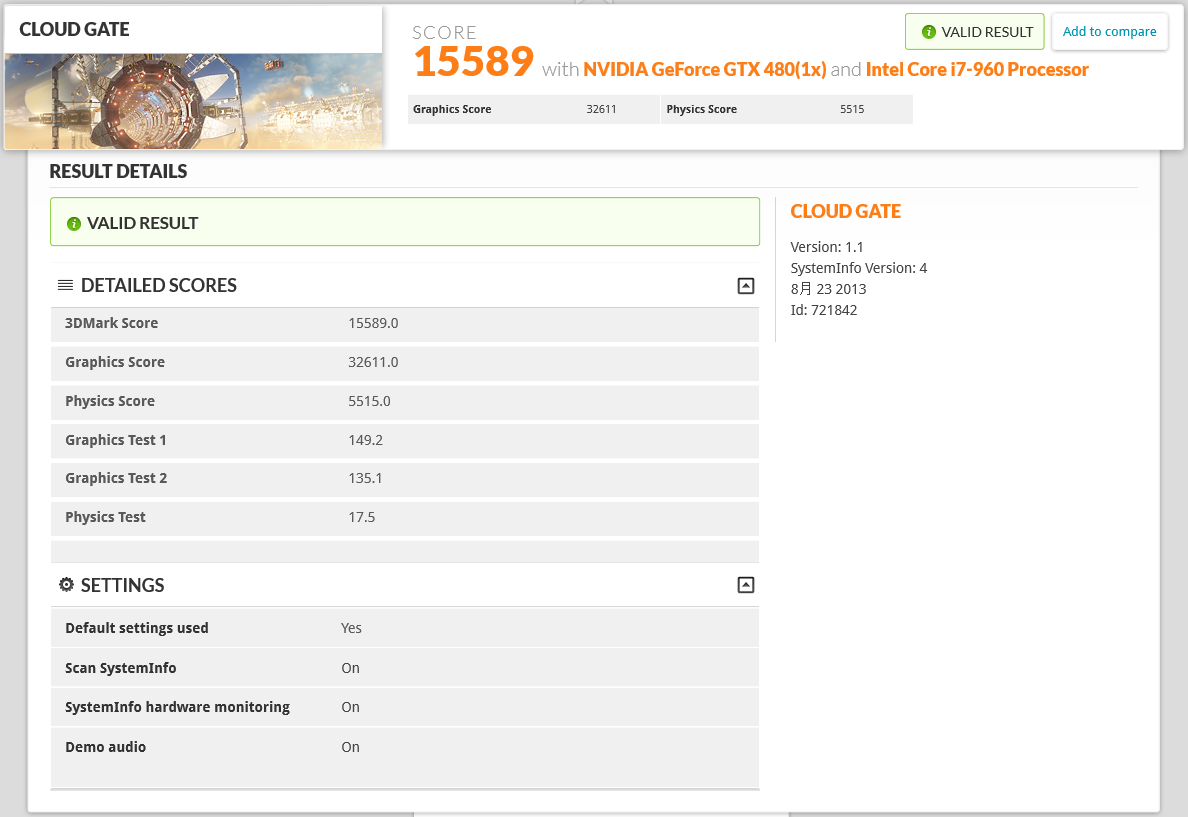Click the header Graphics Score 32611 cell
This screenshot has height=817, width=1188.
(x=533, y=109)
